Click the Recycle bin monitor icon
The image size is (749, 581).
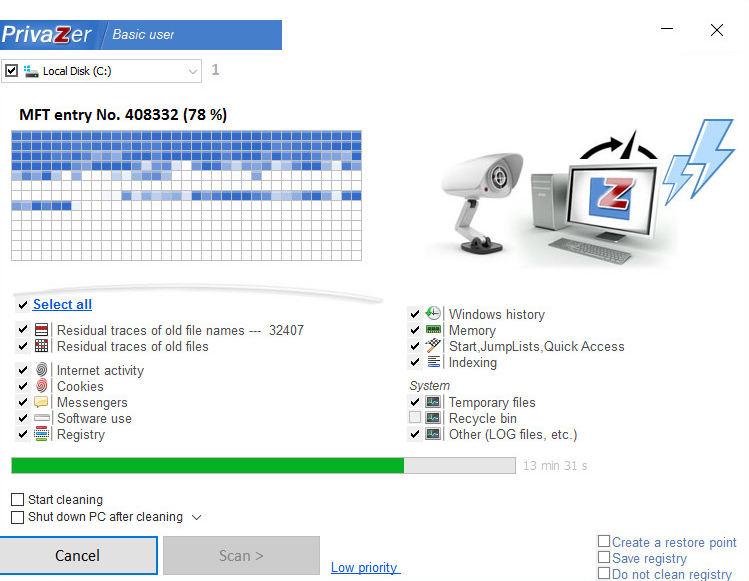(433, 418)
